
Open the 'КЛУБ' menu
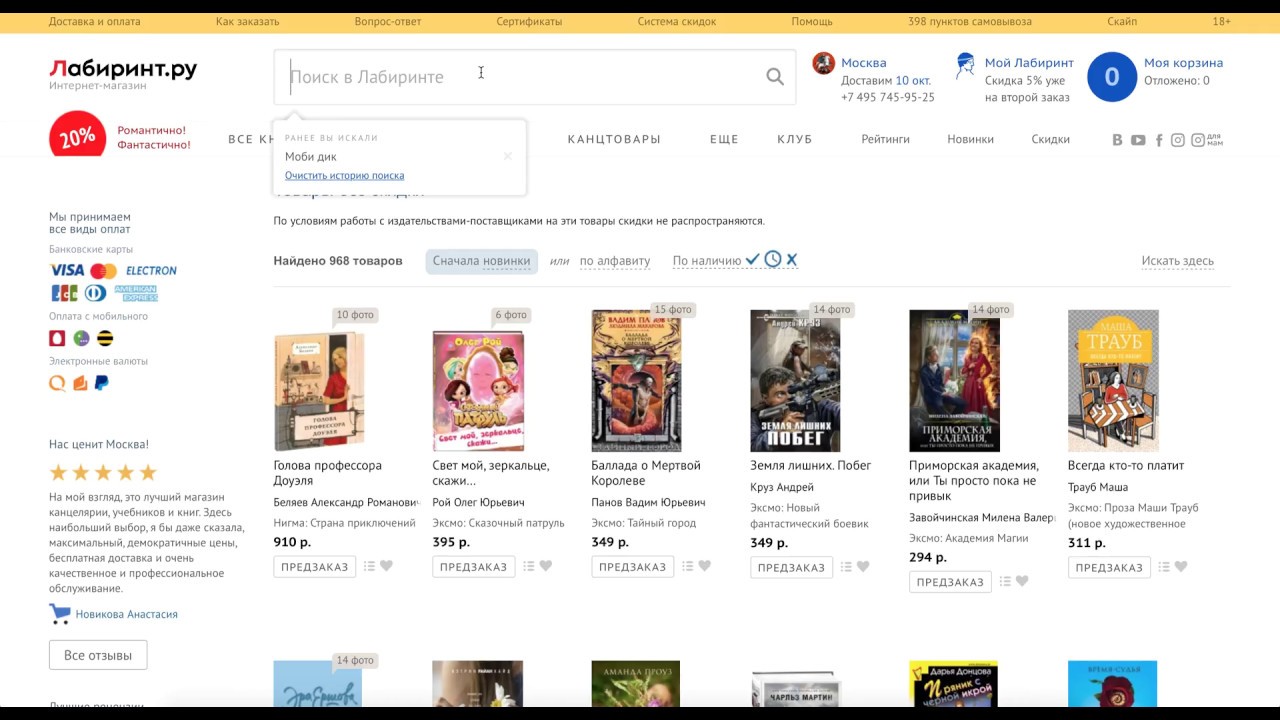click(795, 140)
